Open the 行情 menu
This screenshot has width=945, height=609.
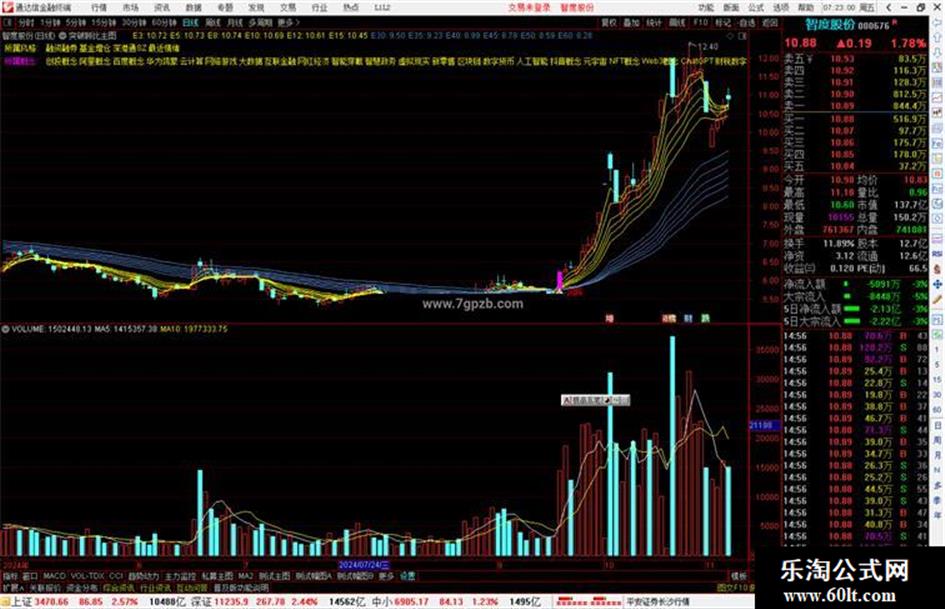(x=99, y=8)
